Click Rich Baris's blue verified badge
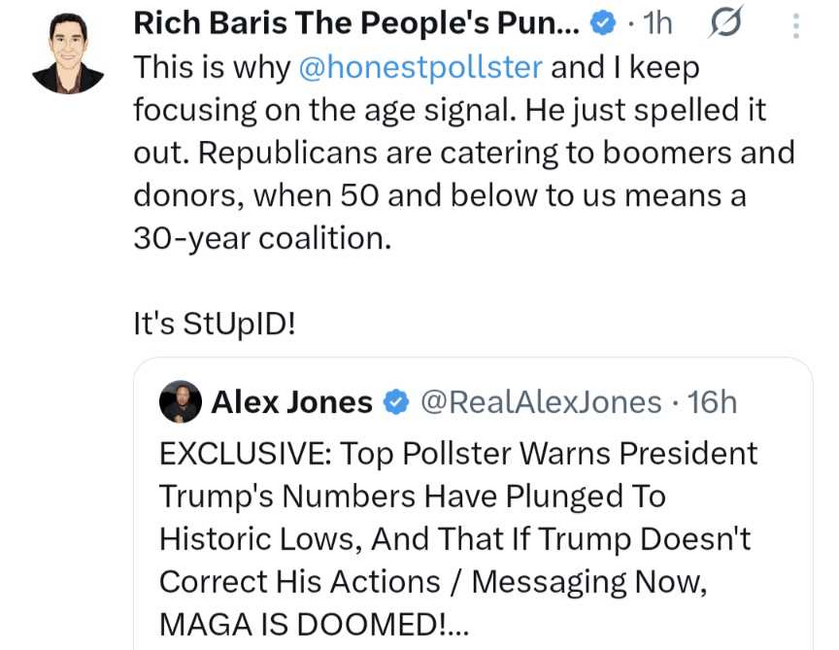Image resolution: width=839 pixels, height=650 pixels. [604, 23]
